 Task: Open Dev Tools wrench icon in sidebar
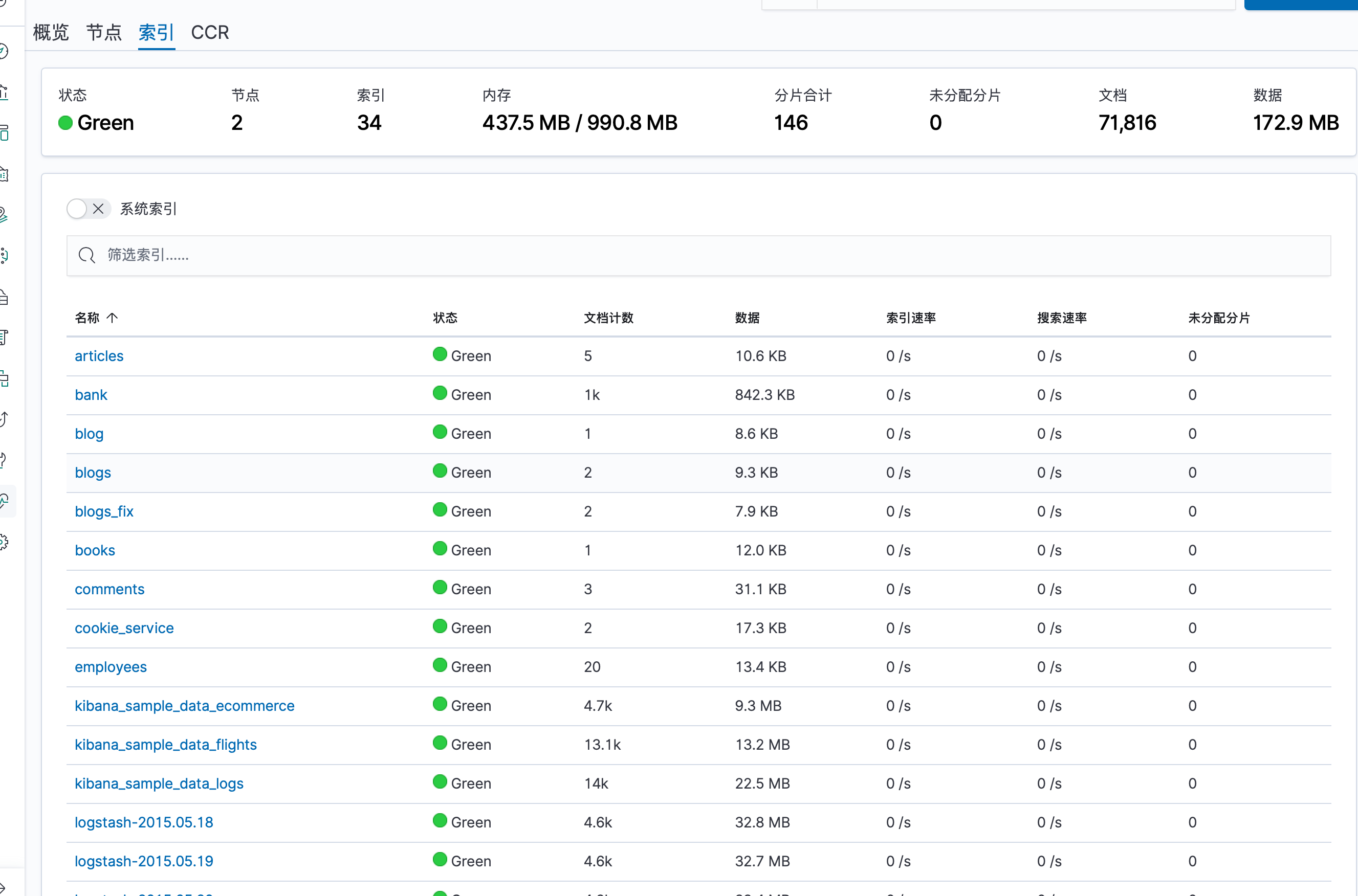pyautogui.click(x=4, y=460)
